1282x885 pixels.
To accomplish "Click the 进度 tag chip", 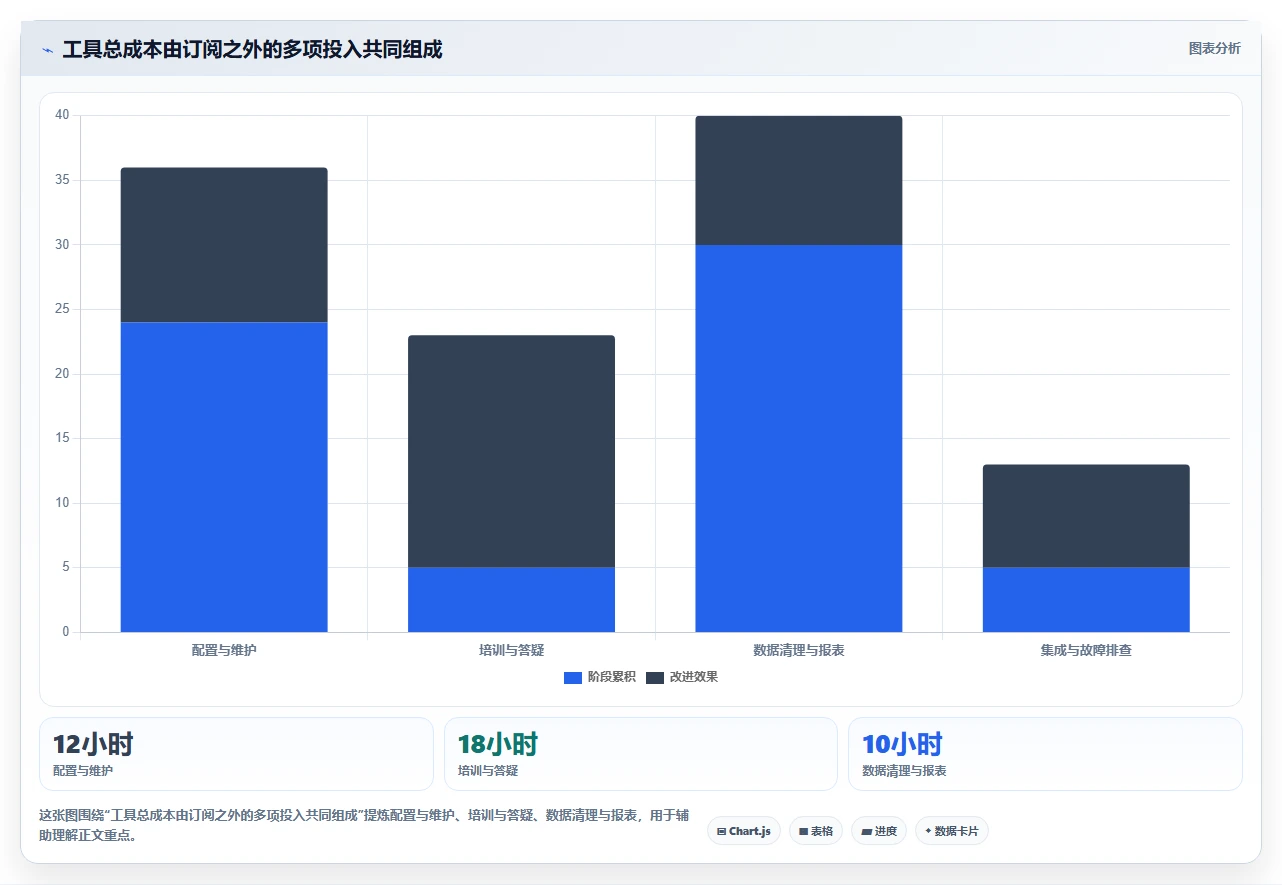I will pyautogui.click(x=879, y=831).
